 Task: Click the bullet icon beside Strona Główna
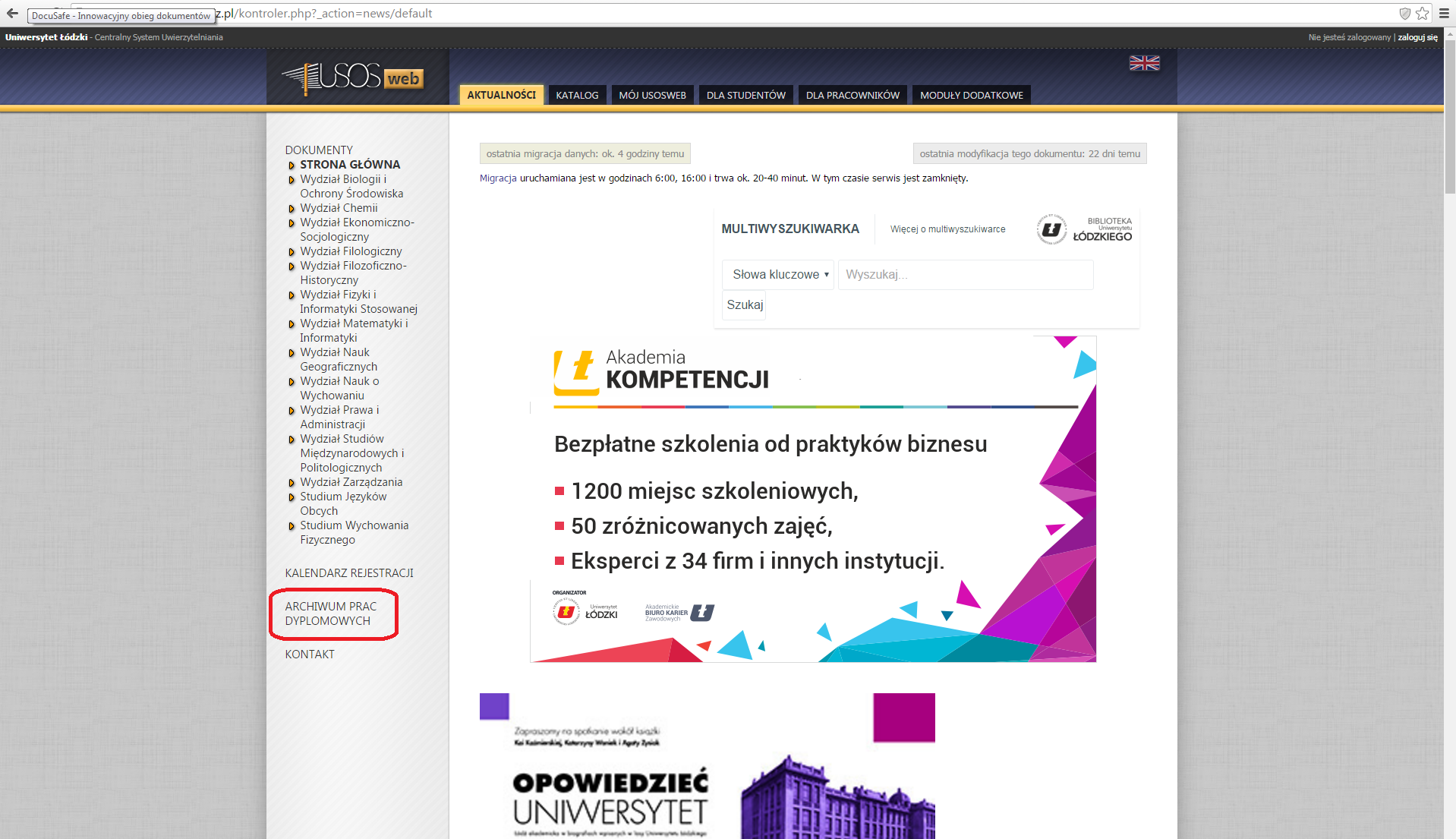[292, 166]
